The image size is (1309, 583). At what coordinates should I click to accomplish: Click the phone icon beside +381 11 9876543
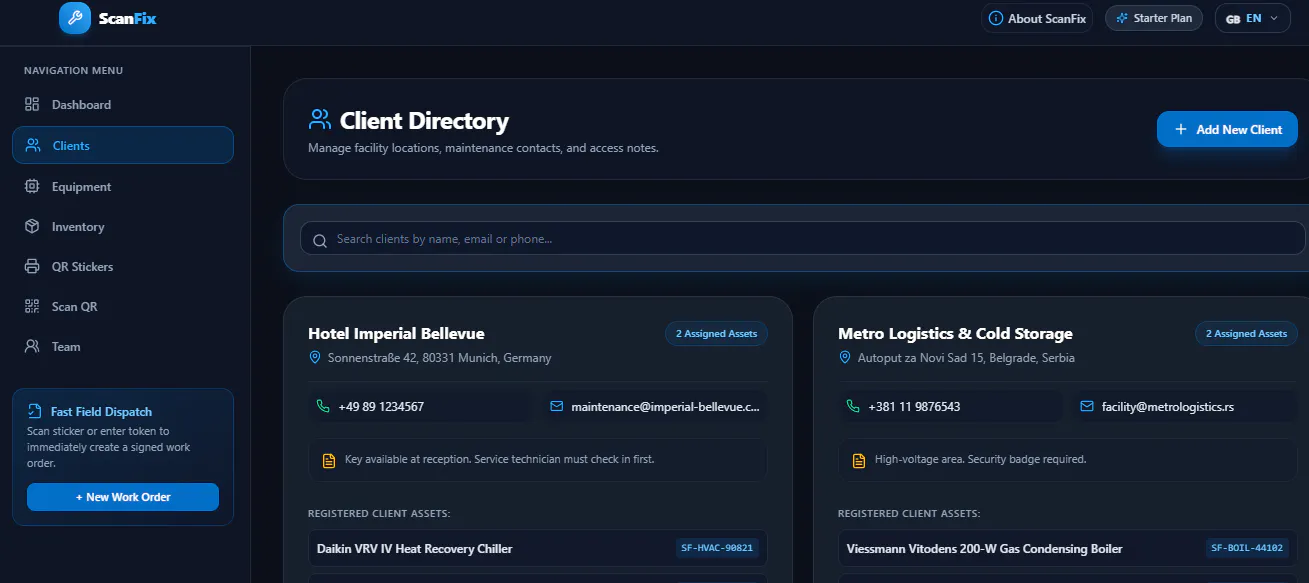853,406
